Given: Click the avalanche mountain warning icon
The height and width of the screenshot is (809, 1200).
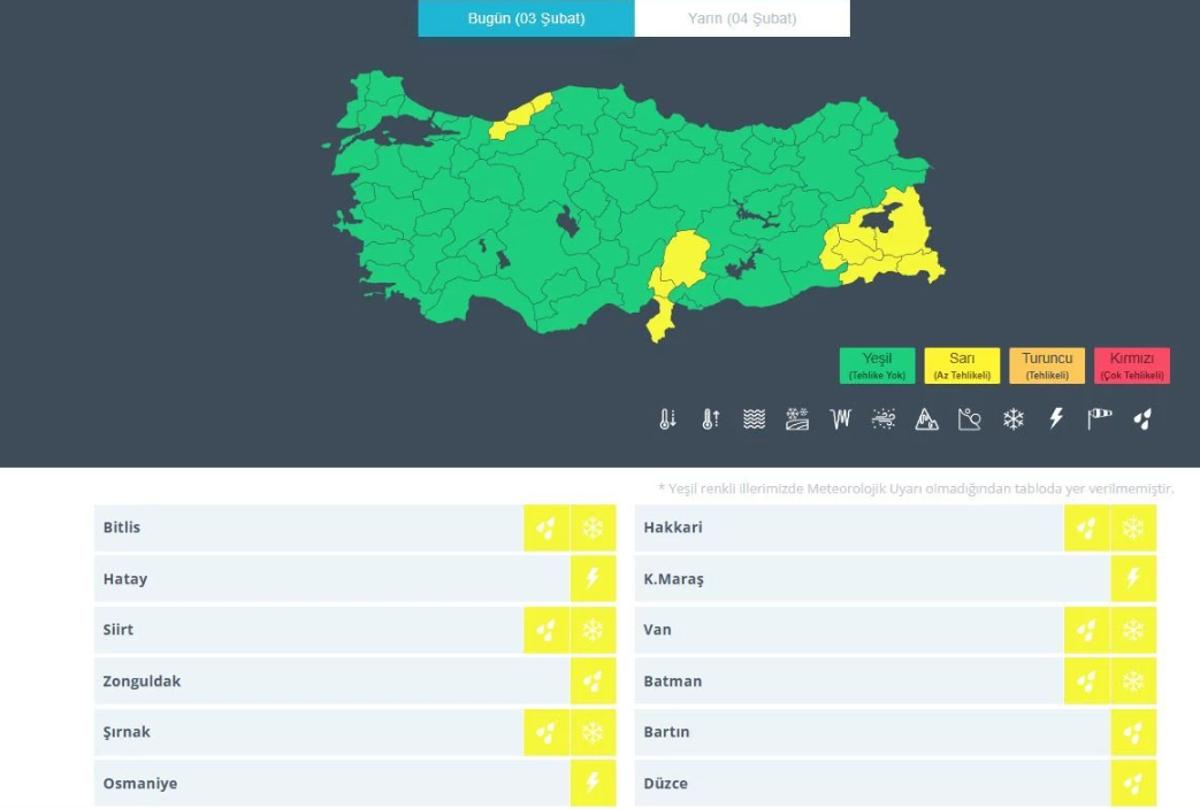Looking at the screenshot, I should [927, 420].
